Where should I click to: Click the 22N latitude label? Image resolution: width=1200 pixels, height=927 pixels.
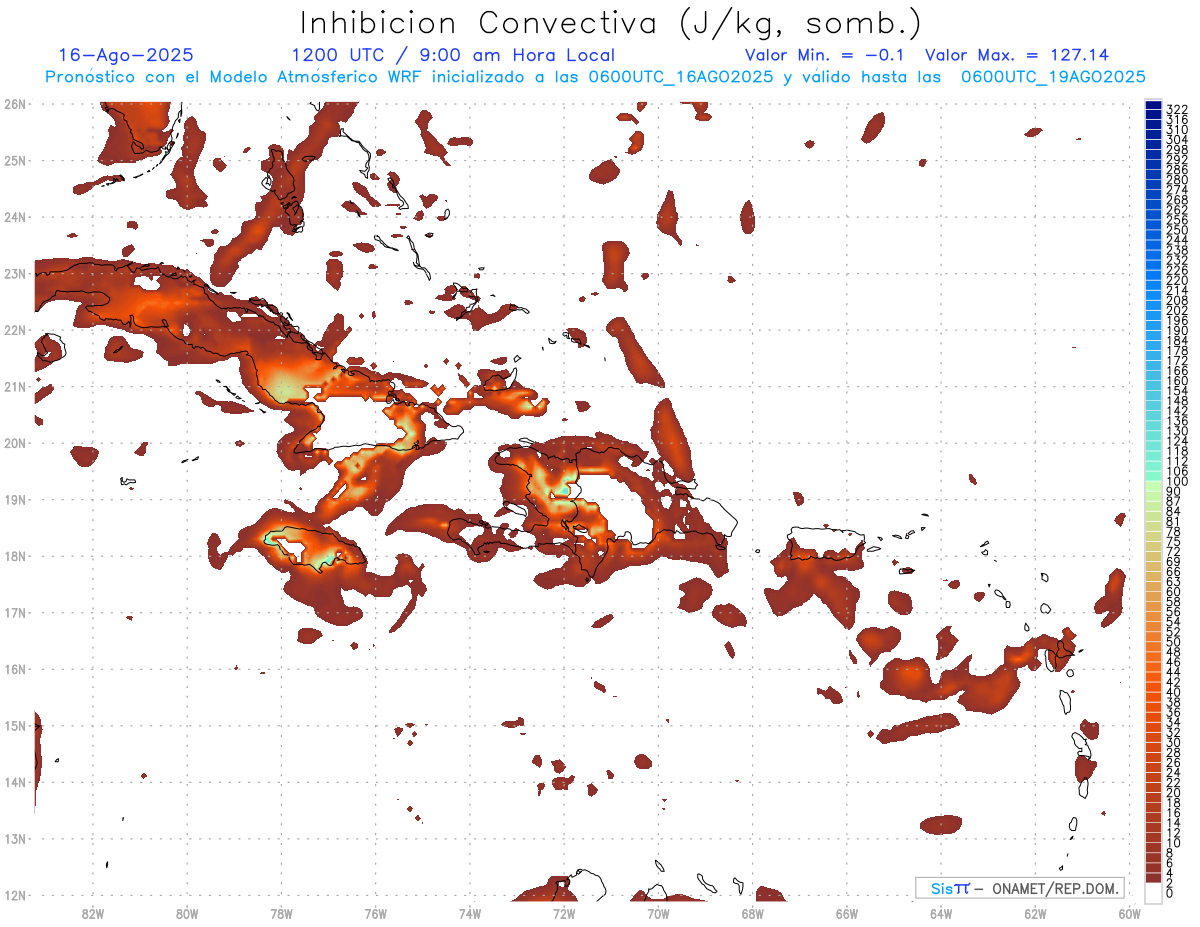[15, 330]
